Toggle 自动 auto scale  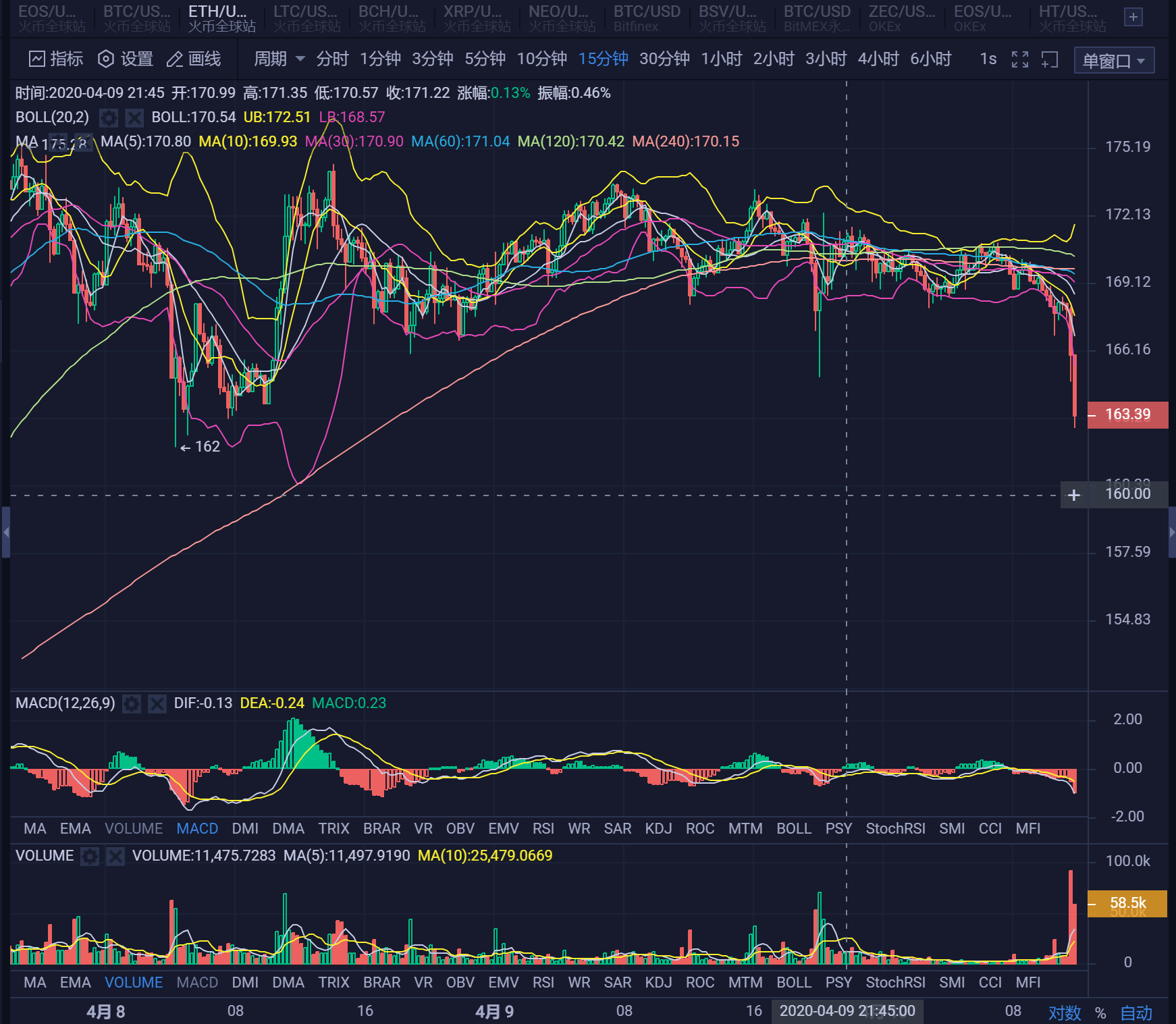[1136, 1013]
